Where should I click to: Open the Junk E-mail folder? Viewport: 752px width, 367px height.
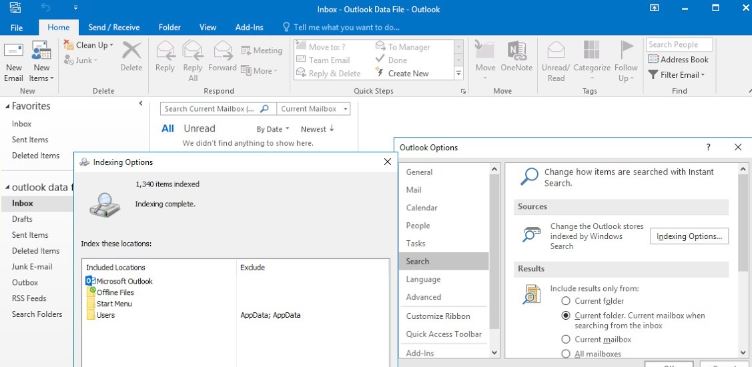[32, 267]
